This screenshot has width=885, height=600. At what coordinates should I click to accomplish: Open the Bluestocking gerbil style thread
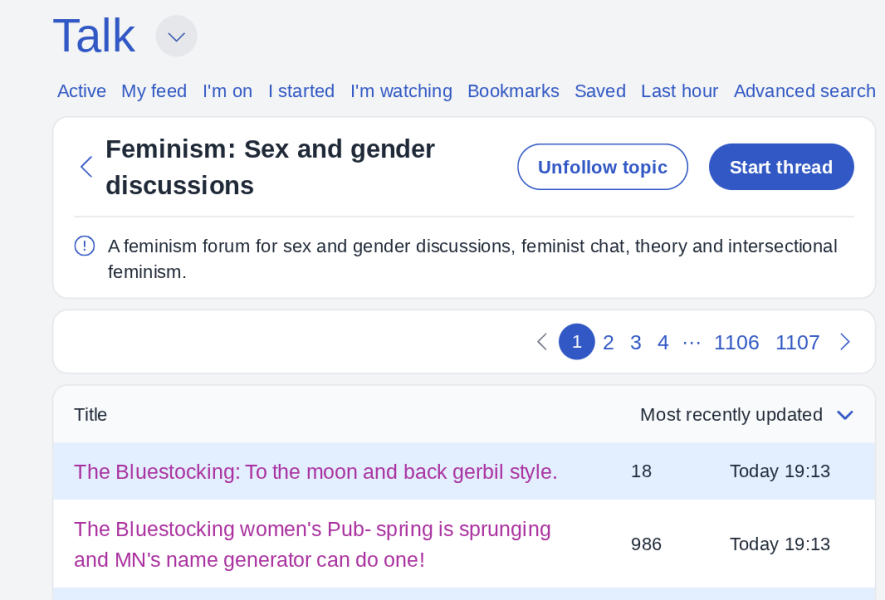click(x=316, y=471)
